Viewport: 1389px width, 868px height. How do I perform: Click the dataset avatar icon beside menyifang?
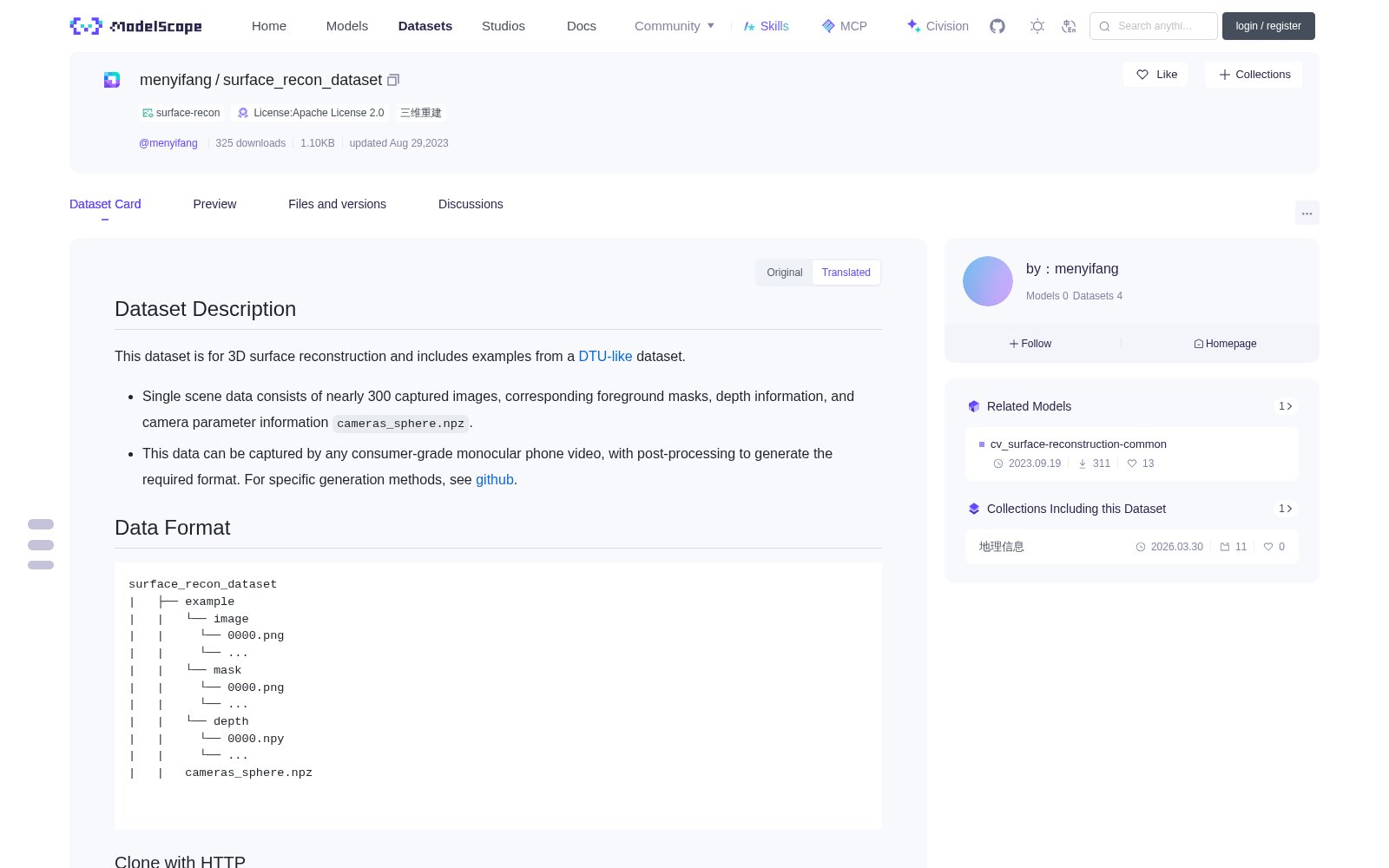[112, 80]
